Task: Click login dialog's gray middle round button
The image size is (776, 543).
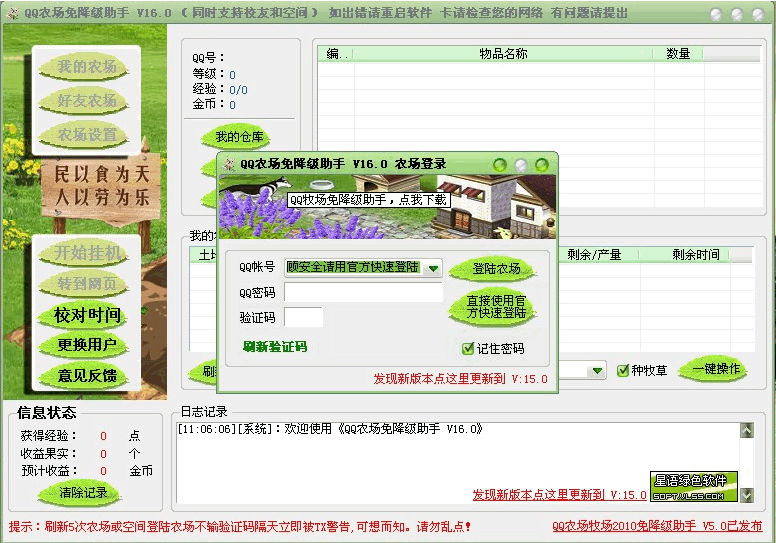Action: pyautogui.click(x=521, y=165)
